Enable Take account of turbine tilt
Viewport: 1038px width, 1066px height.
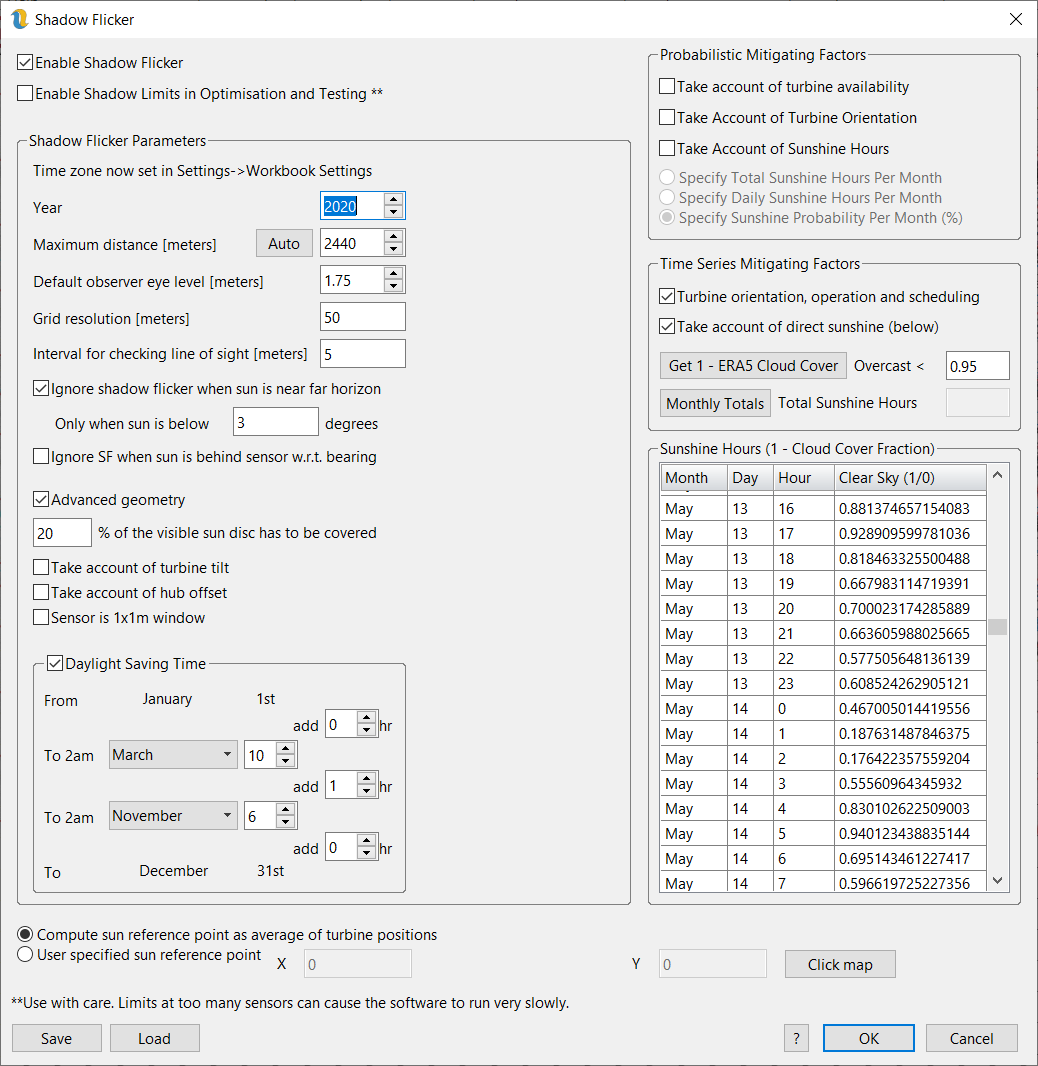tap(42, 568)
